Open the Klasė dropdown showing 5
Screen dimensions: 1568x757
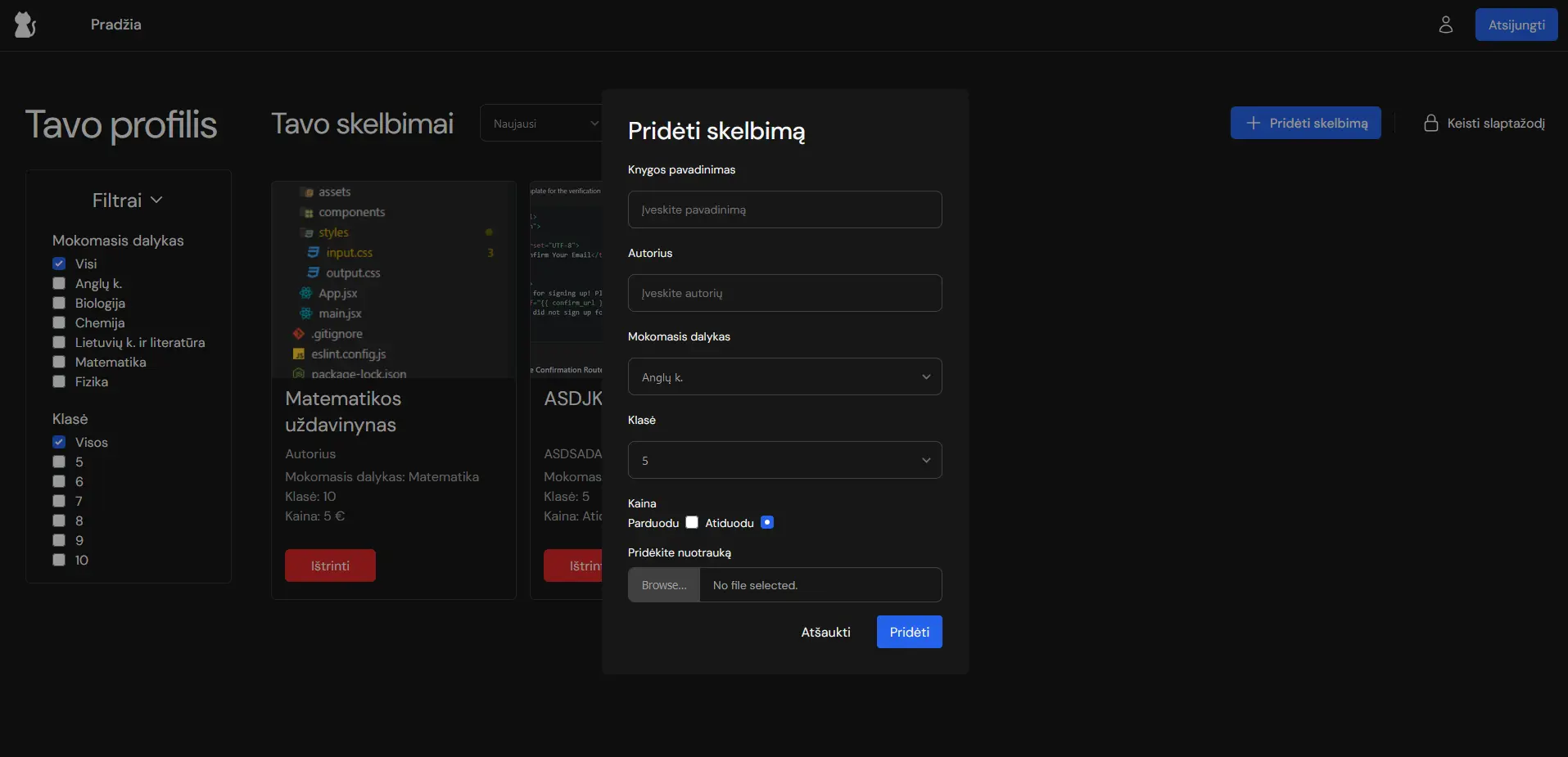click(784, 460)
